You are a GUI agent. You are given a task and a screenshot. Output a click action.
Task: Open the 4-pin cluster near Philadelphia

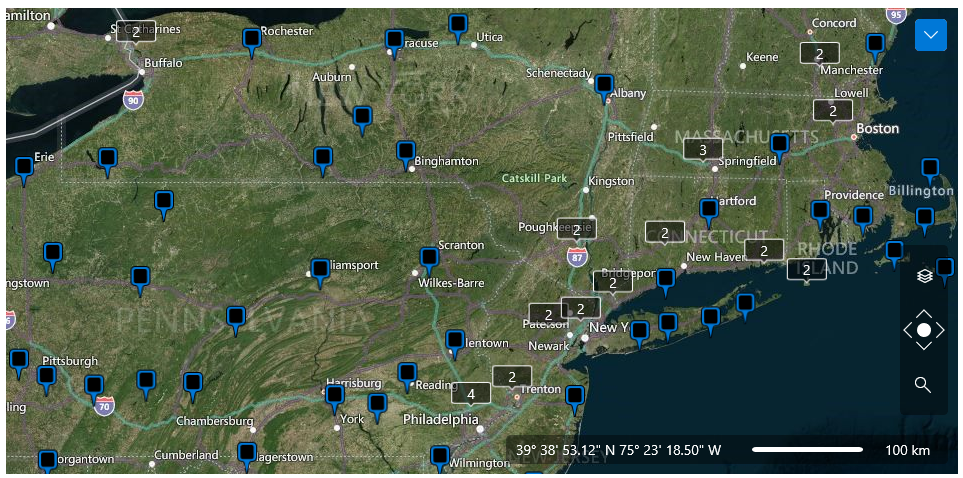point(471,394)
